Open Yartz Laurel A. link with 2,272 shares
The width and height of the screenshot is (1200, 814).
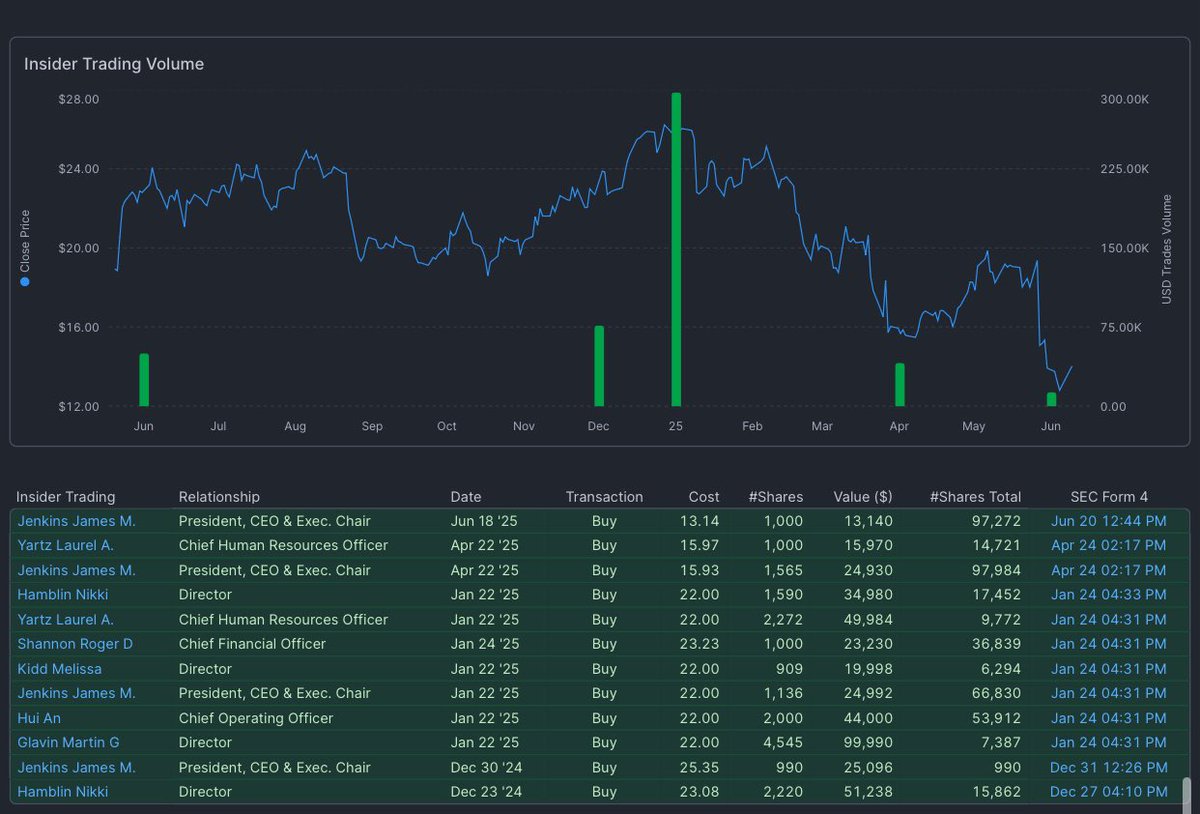tap(65, 619)
